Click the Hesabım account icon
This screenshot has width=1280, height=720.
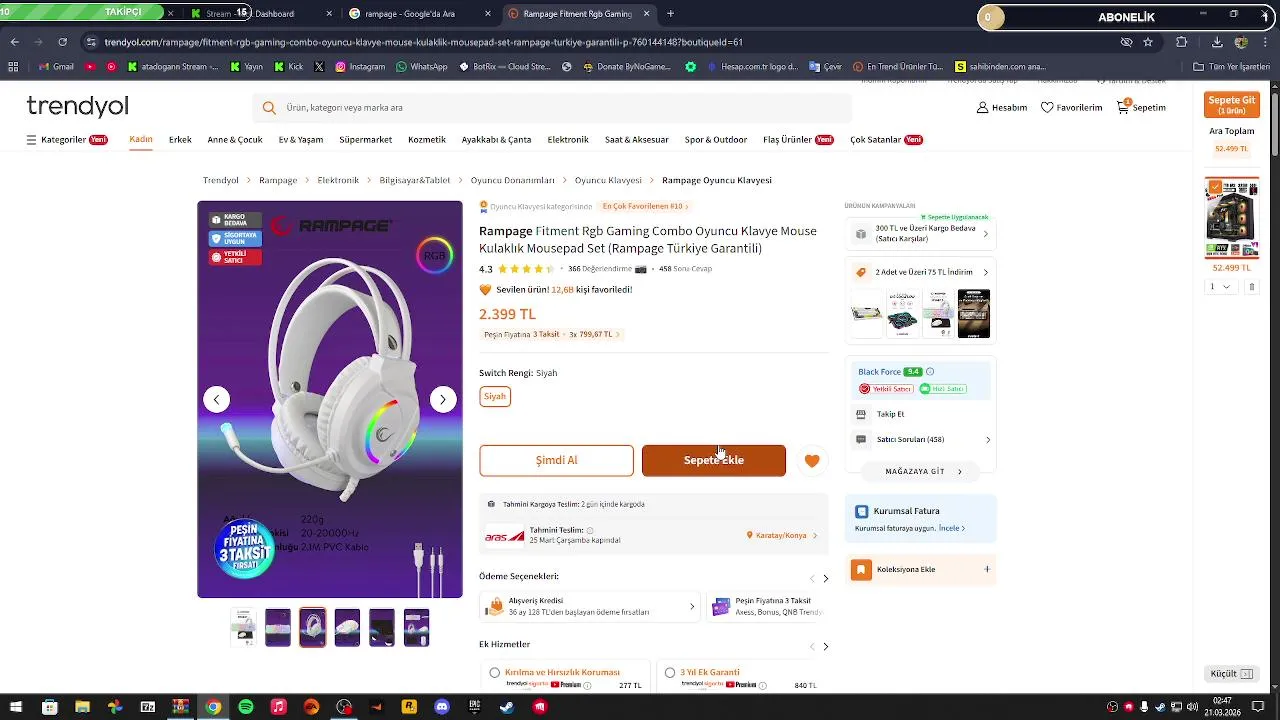[982, 107]
